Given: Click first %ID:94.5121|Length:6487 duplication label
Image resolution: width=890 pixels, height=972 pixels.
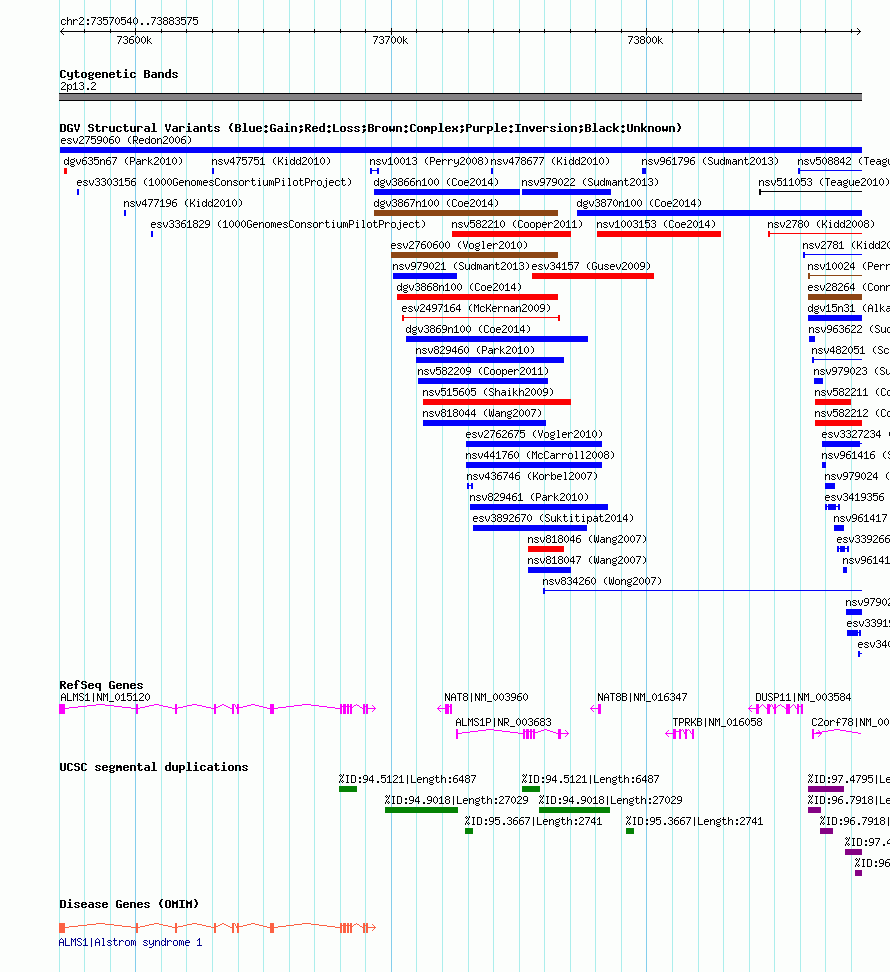Looking at the screenshot, I should (407, 780).
